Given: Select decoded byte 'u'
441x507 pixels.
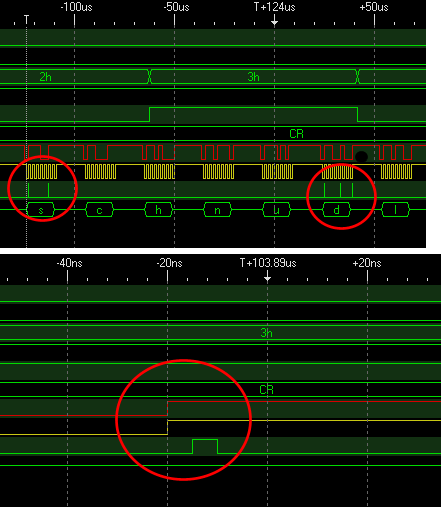Looking at the screenshot, I should [276, 210].
